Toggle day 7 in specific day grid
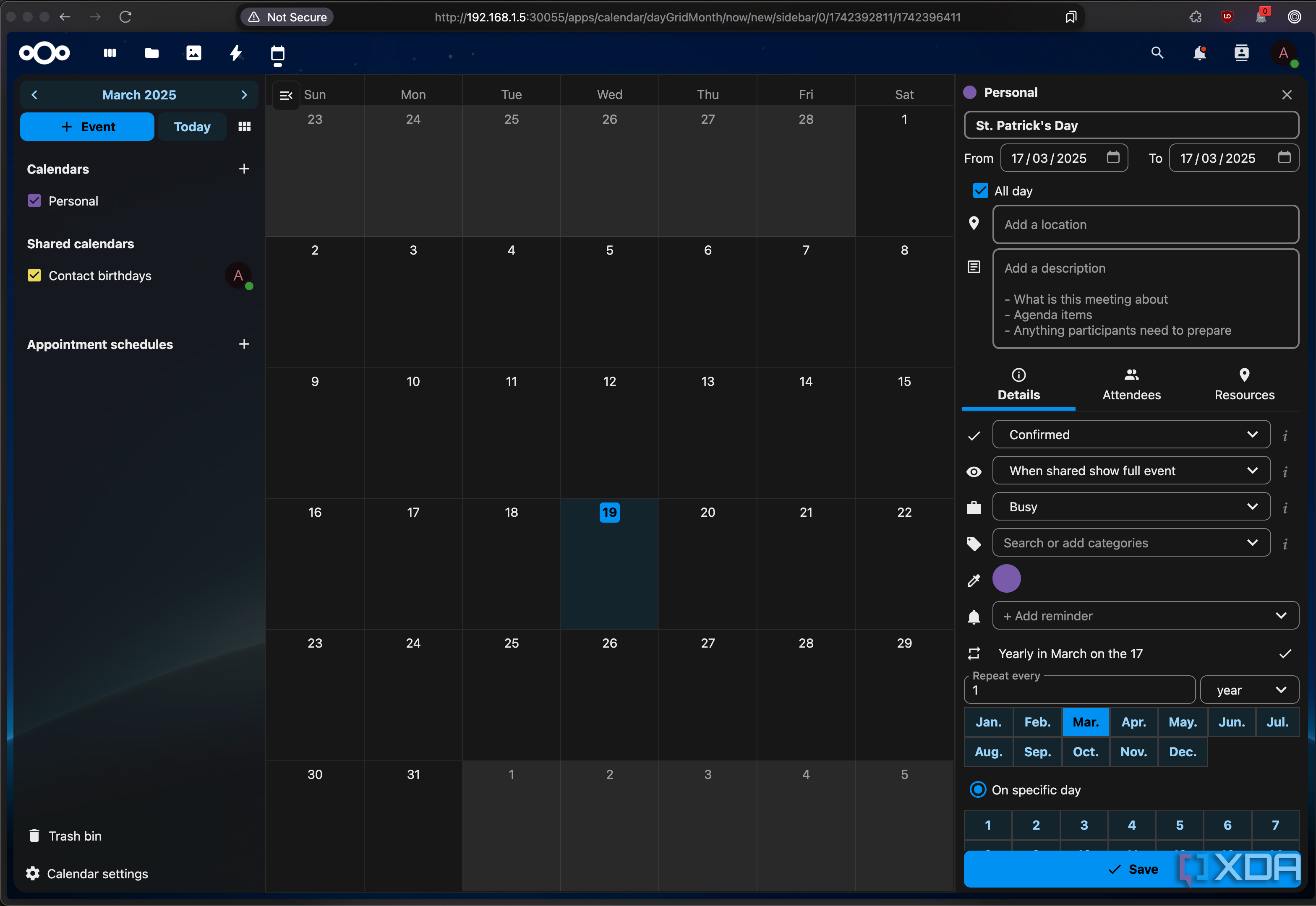The width and height of the screenshot is (1316, 906). (x=1275, y=825)
